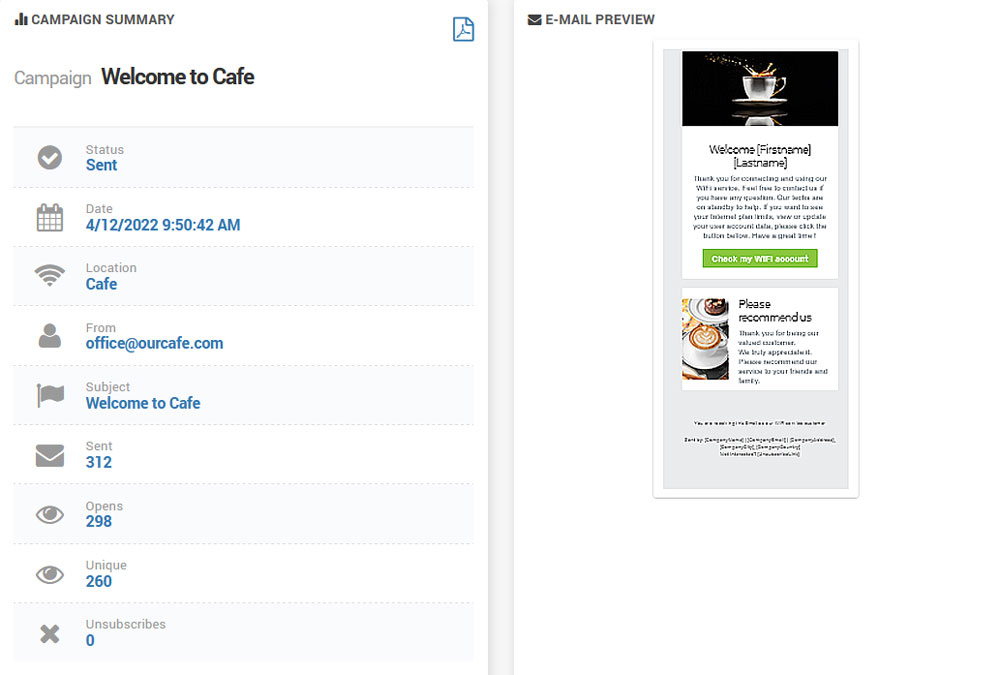Click the coffee cup header image in preview
1000x675 pixels.
point(760,88)
